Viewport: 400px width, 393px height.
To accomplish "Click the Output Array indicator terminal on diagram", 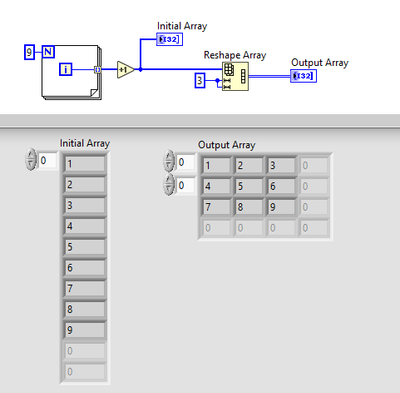I will click(303, 76).
